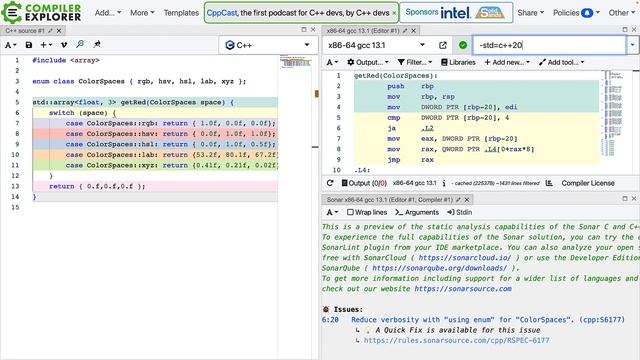The height and width of the screenshot is (360, 640).
Task: Open the Filter... dropdown
Action: pos(415,62)
